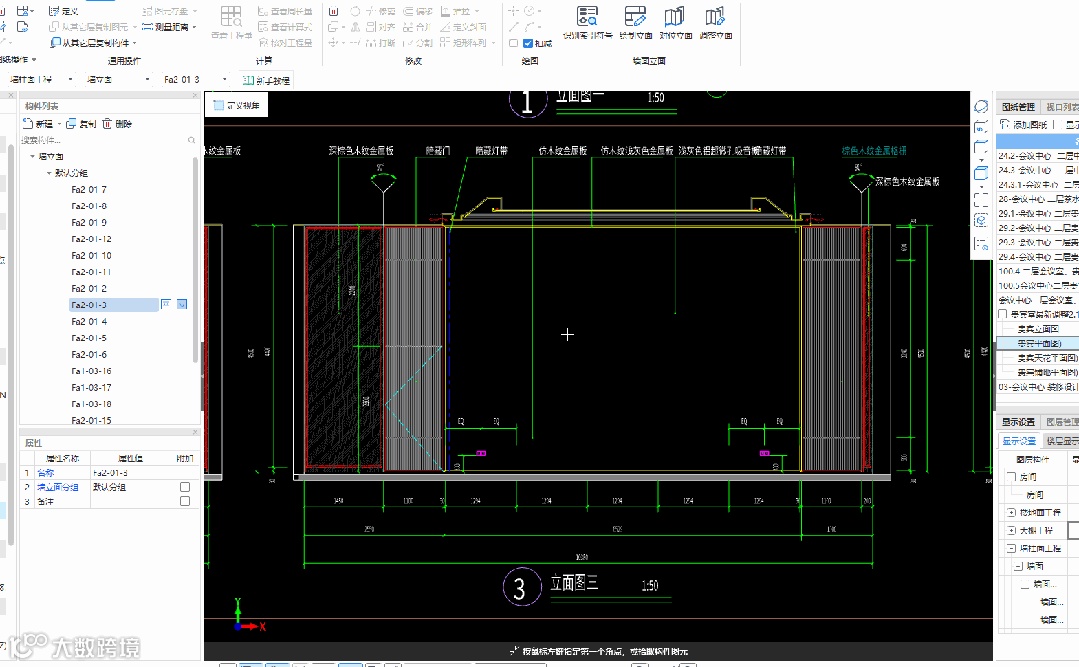This screenshot has width=1079, height=667.
Task: Click 查看计算式 in the 计算 group
Action: click(285, 27)
